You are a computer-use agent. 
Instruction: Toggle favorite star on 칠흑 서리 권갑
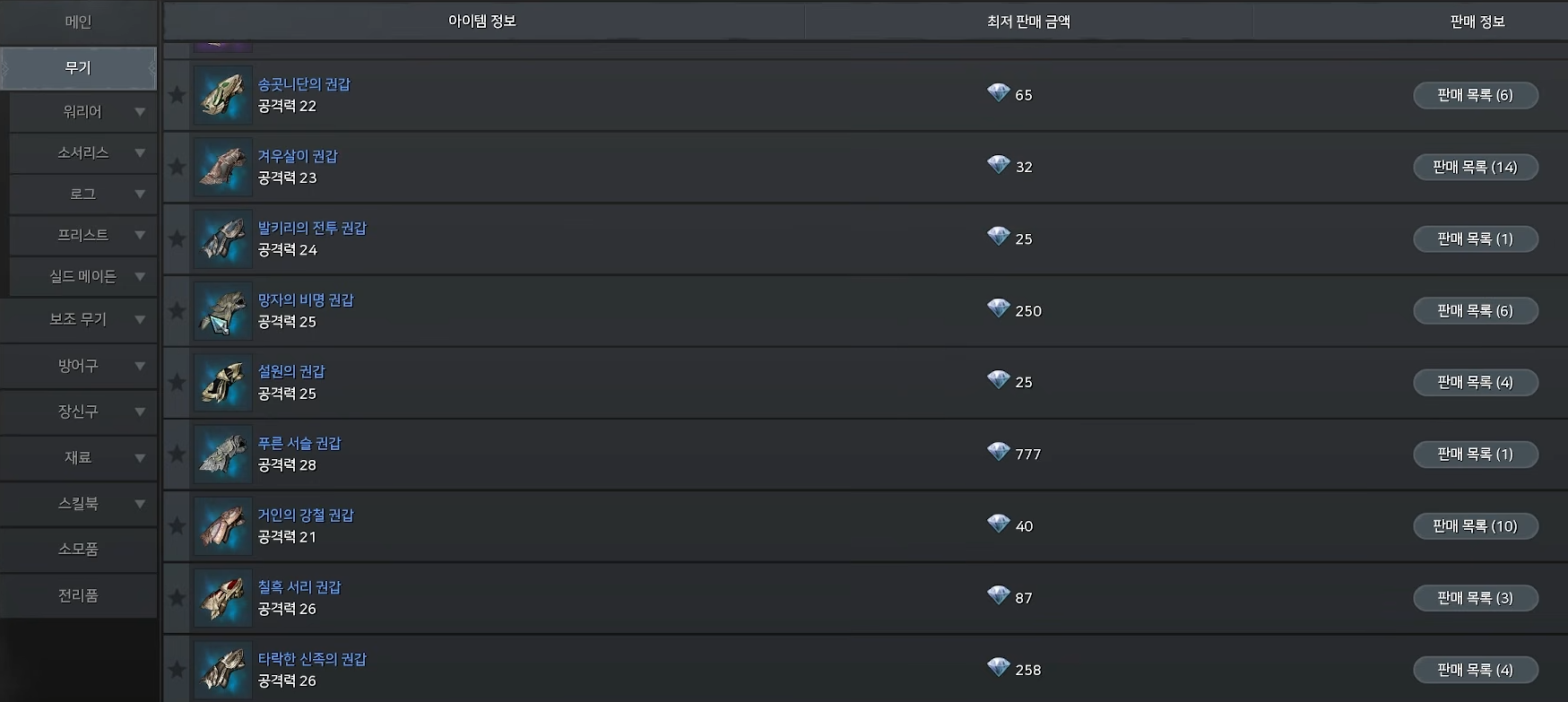178,597
